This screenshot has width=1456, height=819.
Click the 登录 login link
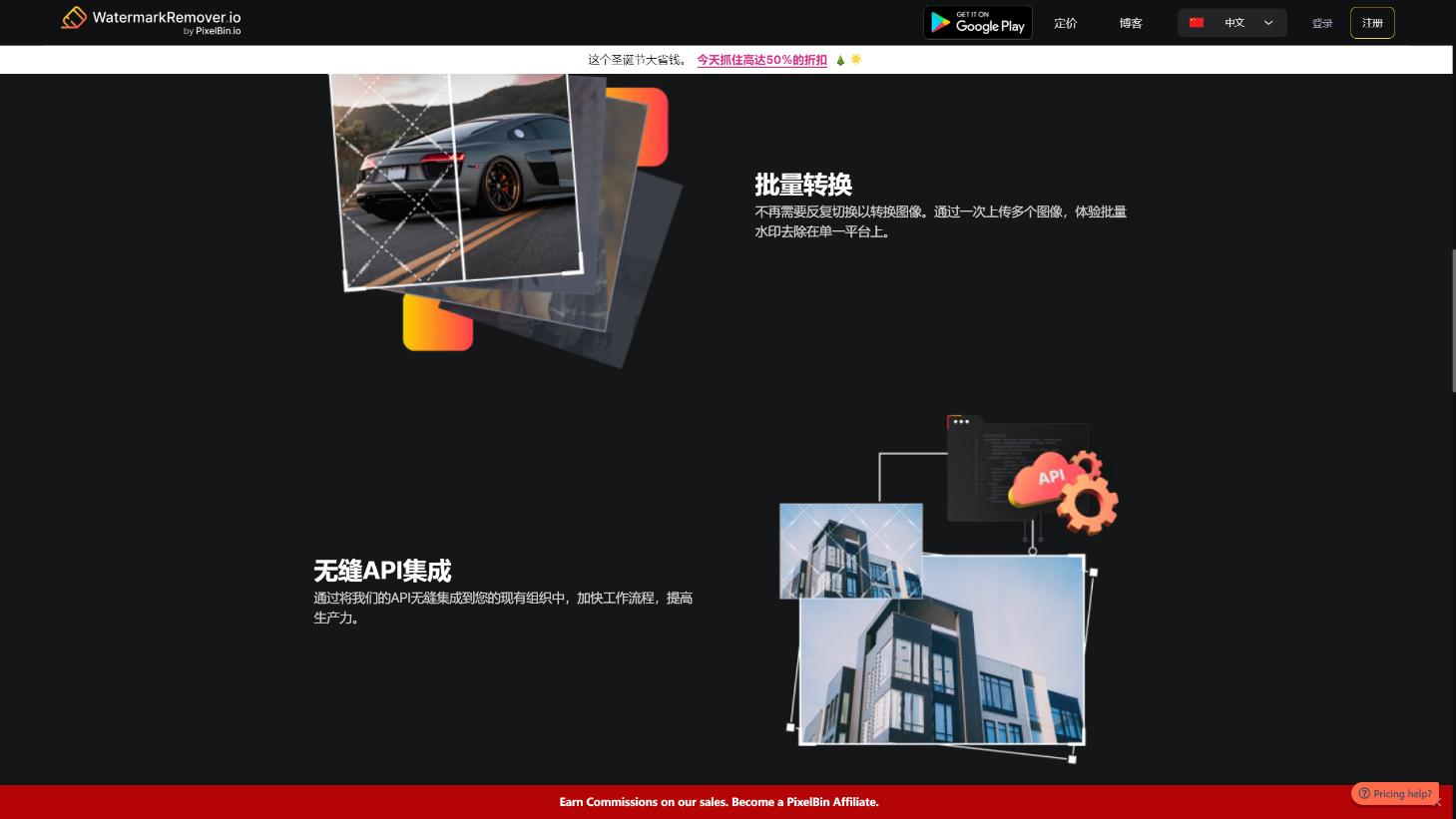1322,23
